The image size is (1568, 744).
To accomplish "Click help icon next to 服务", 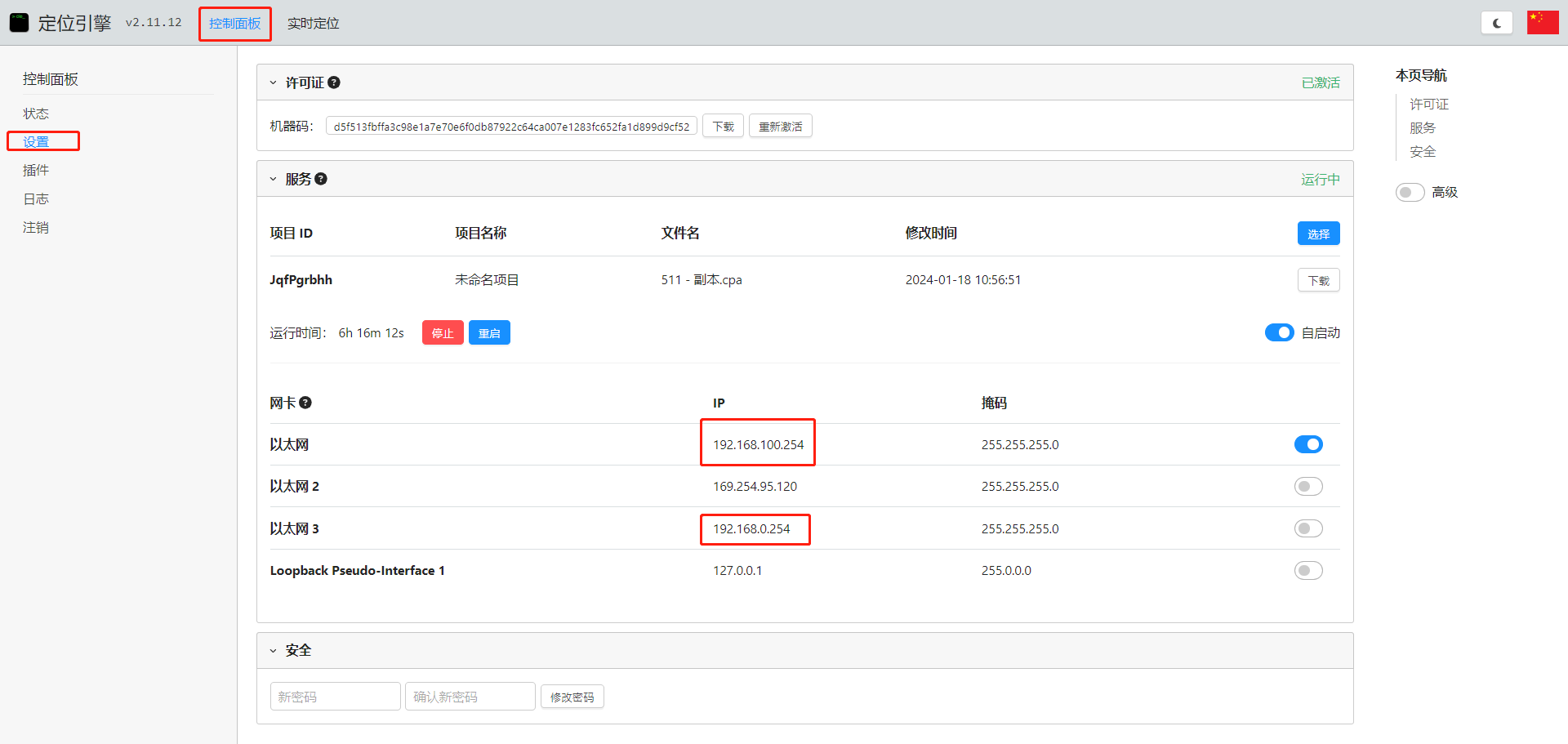I will click(x=321, y=179).
